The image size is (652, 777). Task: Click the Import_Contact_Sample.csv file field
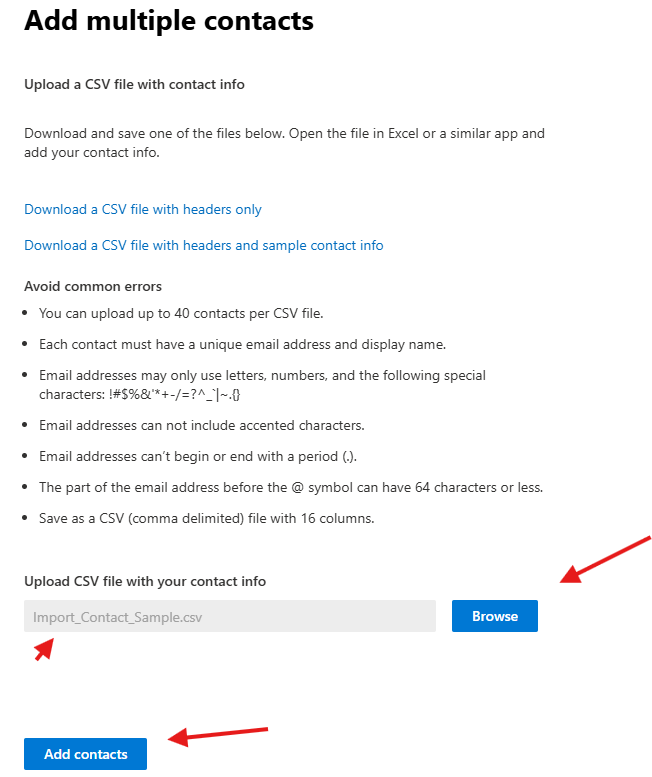[230, 616]
